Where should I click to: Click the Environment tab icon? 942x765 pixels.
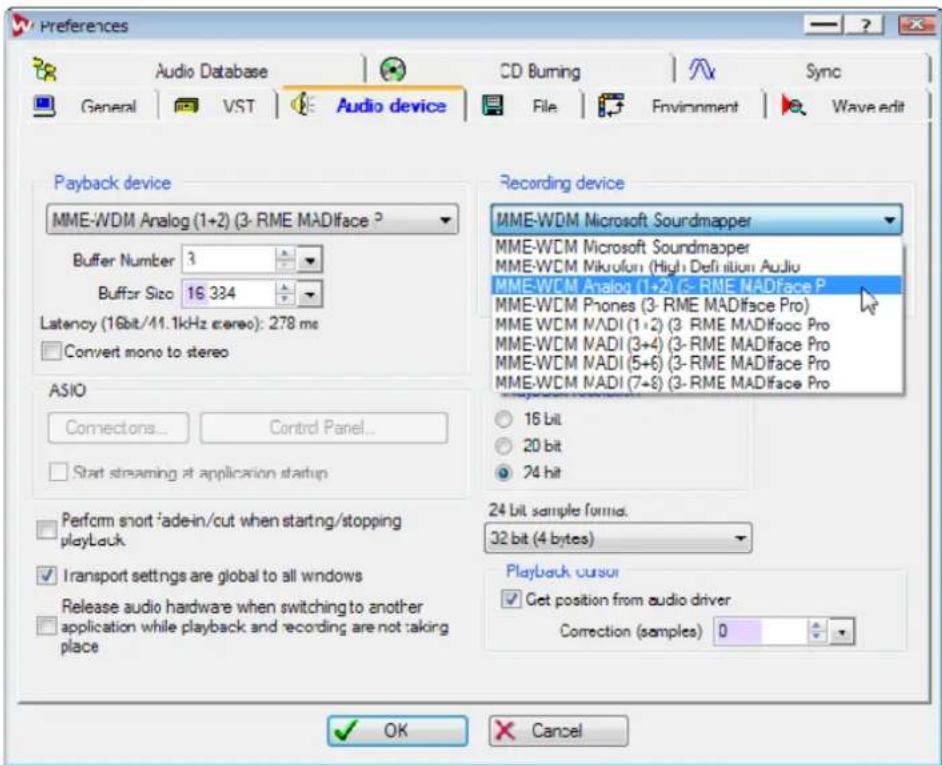611,106
